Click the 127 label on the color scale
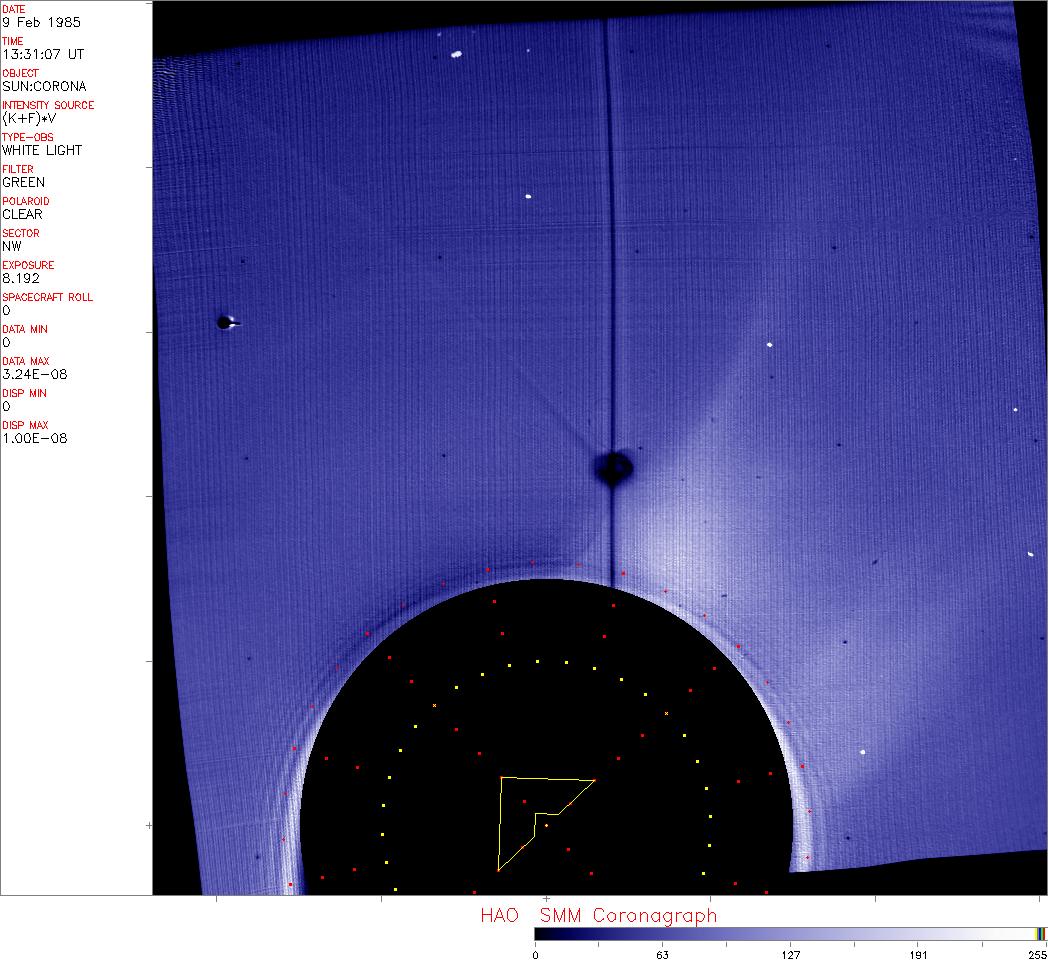Screen dimensions: 1048x960 [x=791, y=955]
